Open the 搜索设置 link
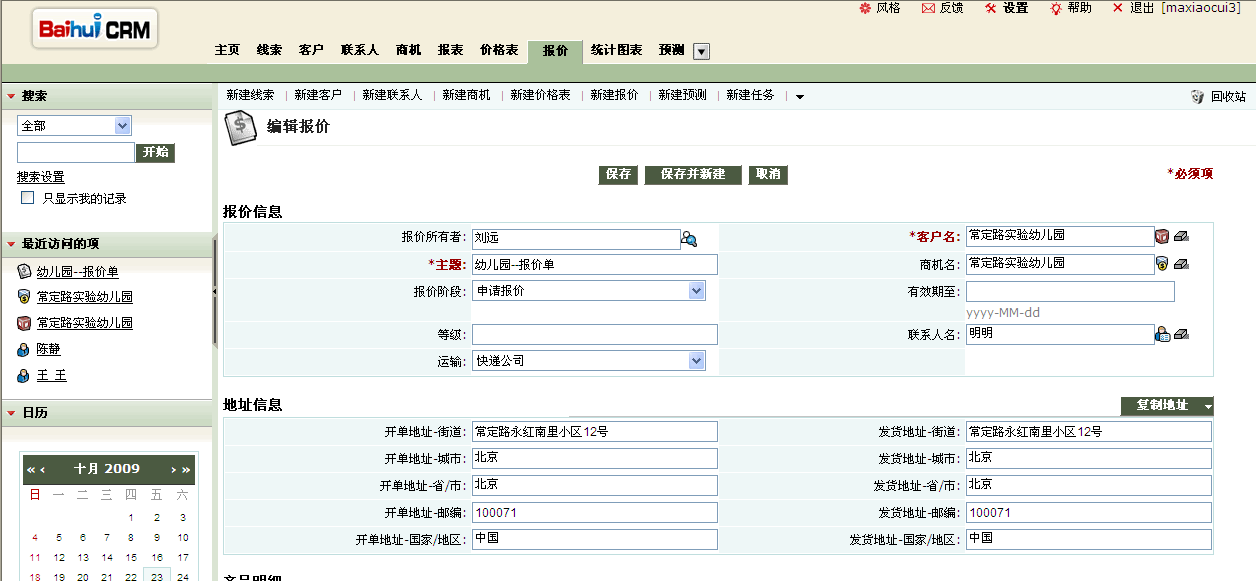This screenshot has width=1256, height=581. pos(41,177)
